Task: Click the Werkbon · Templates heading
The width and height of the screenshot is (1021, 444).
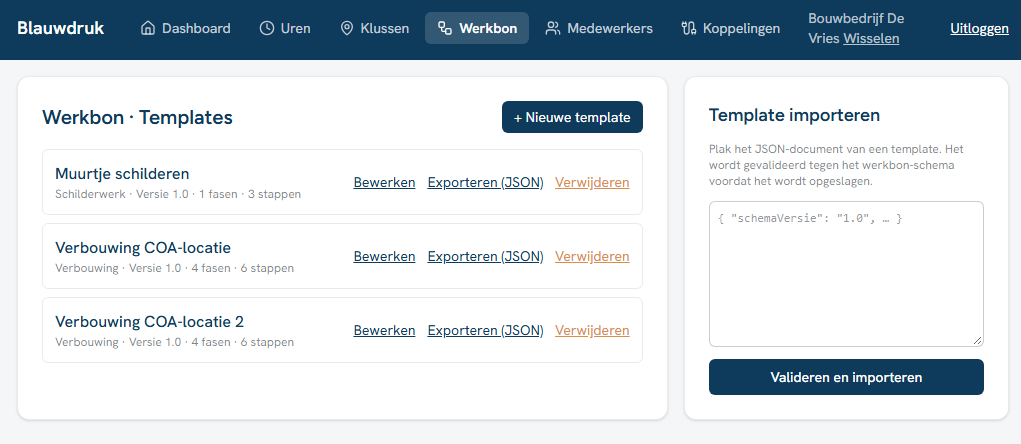Action: pyautogui.click(x=137, y=117)
